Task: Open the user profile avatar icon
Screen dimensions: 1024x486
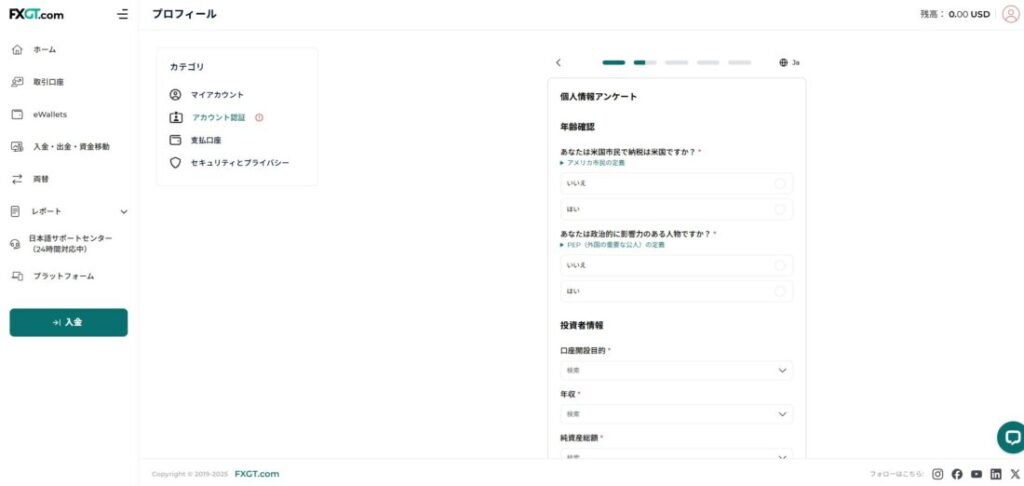Action: (1010, 14)
